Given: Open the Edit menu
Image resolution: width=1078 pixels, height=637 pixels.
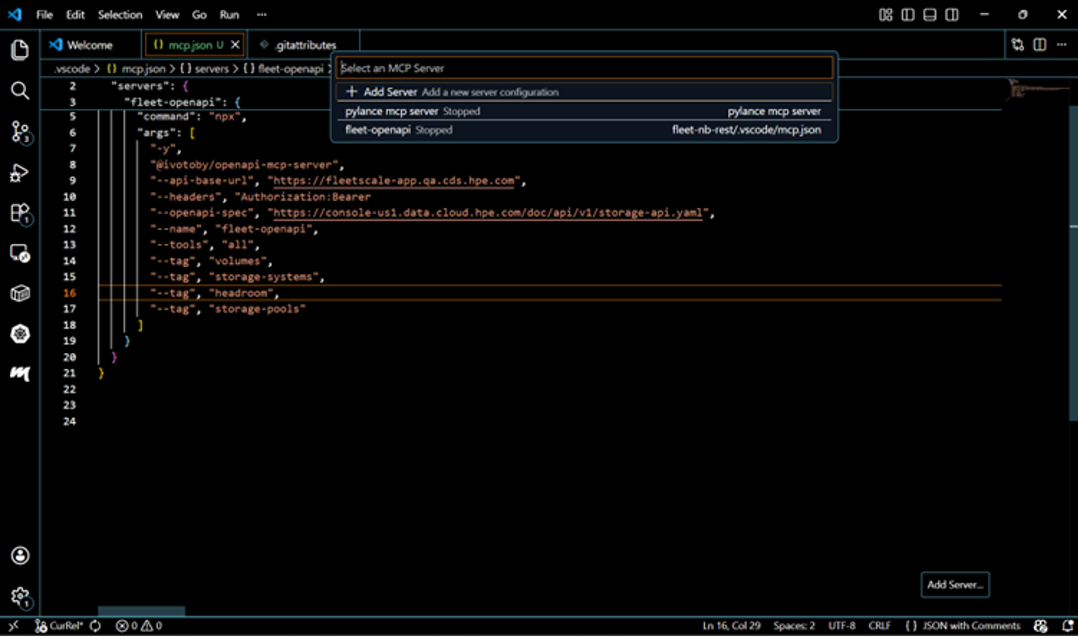Looking at the screenshot, I should [x=75, y=14].
